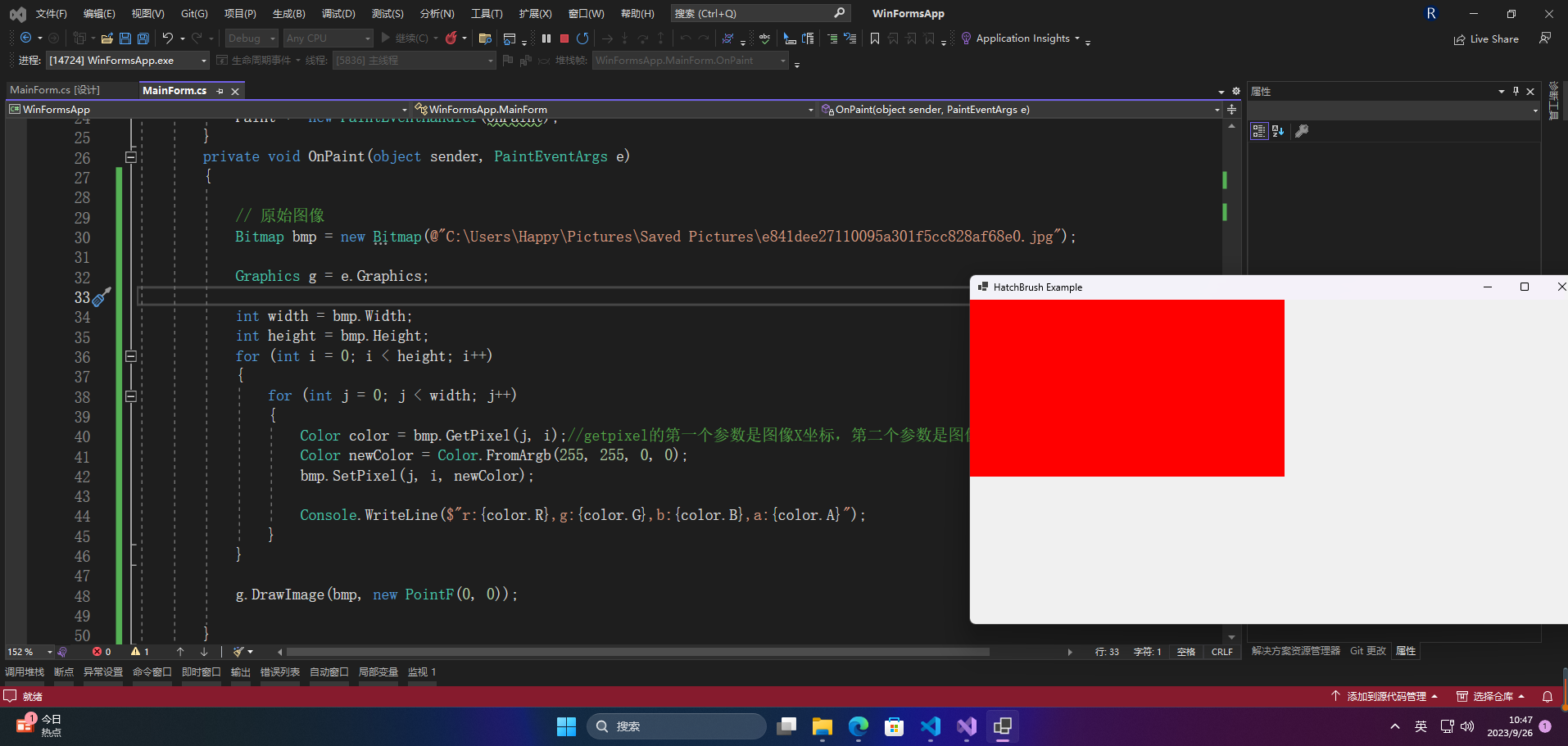Click the split editor icon above the scrollbar

click(x=1231, y=109)
